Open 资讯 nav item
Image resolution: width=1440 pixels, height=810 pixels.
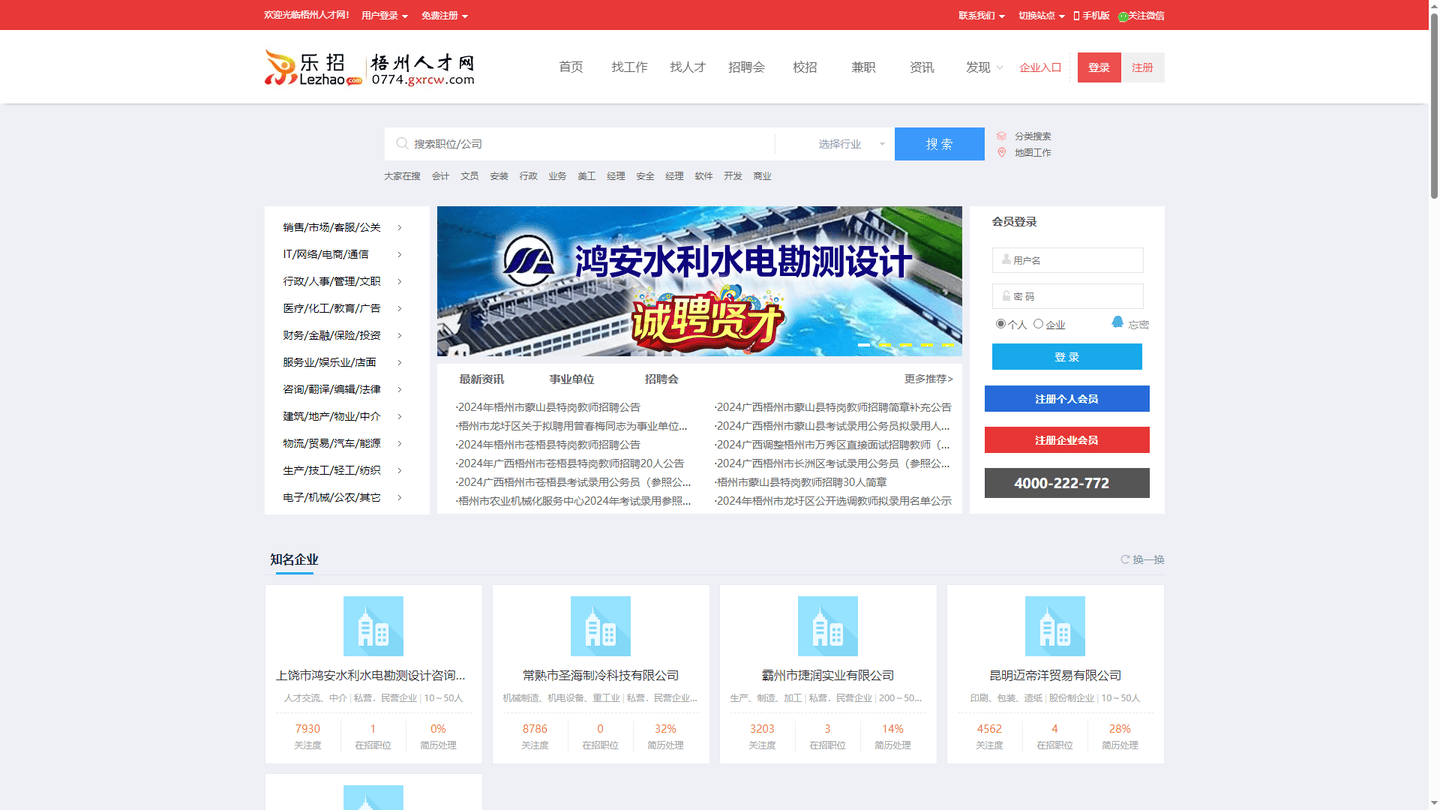coord(922,67)
